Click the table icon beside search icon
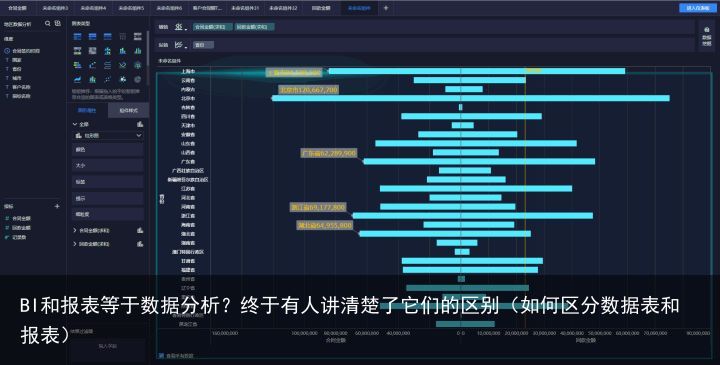This screenshot has width=720, height=365. pyautogui.click(x=58, y=23)
